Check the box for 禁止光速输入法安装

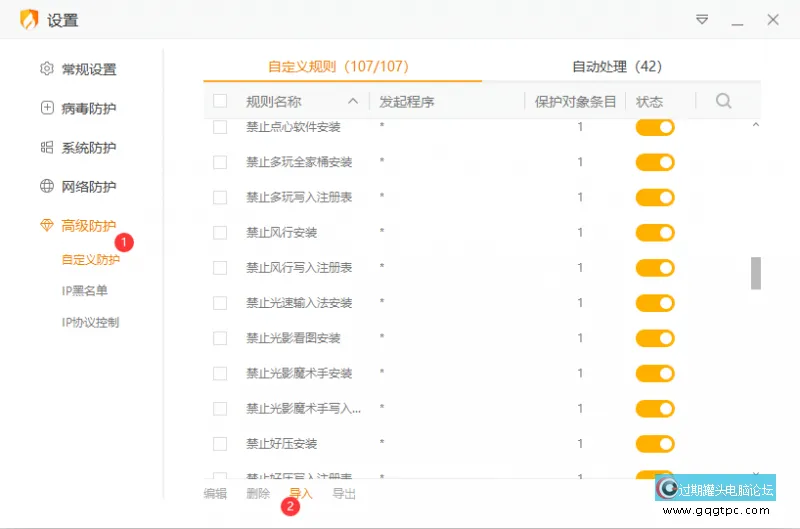click(220, 303)
